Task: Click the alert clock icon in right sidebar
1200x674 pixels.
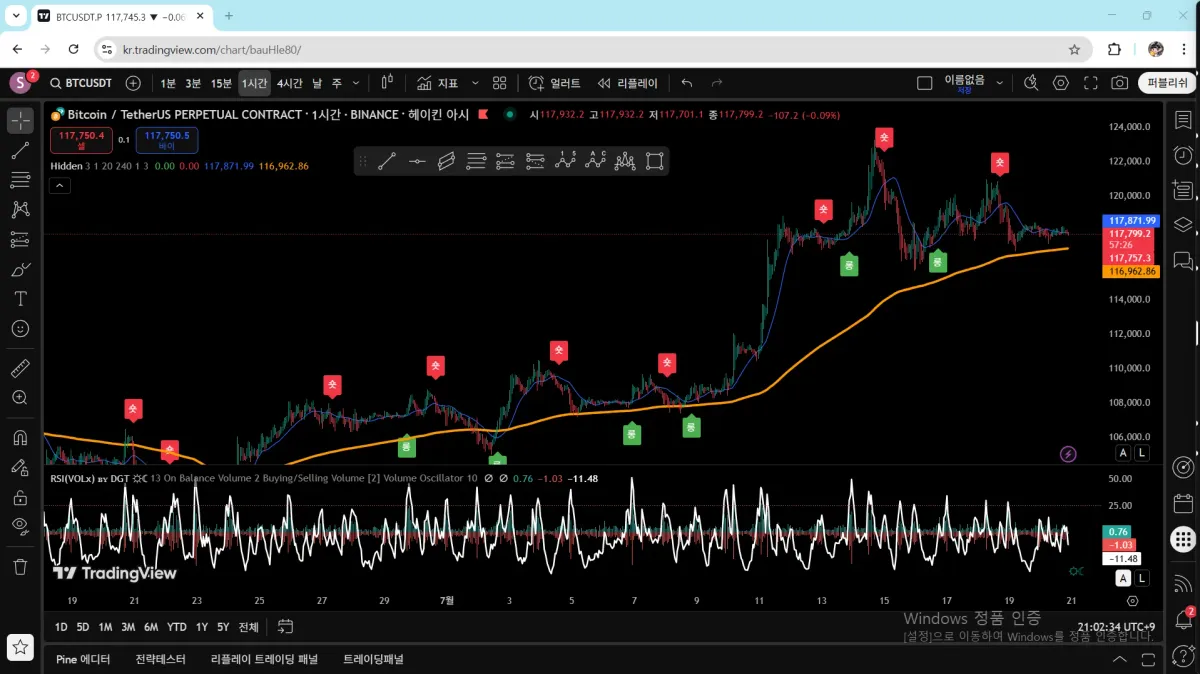Action: click(1183, 155)
